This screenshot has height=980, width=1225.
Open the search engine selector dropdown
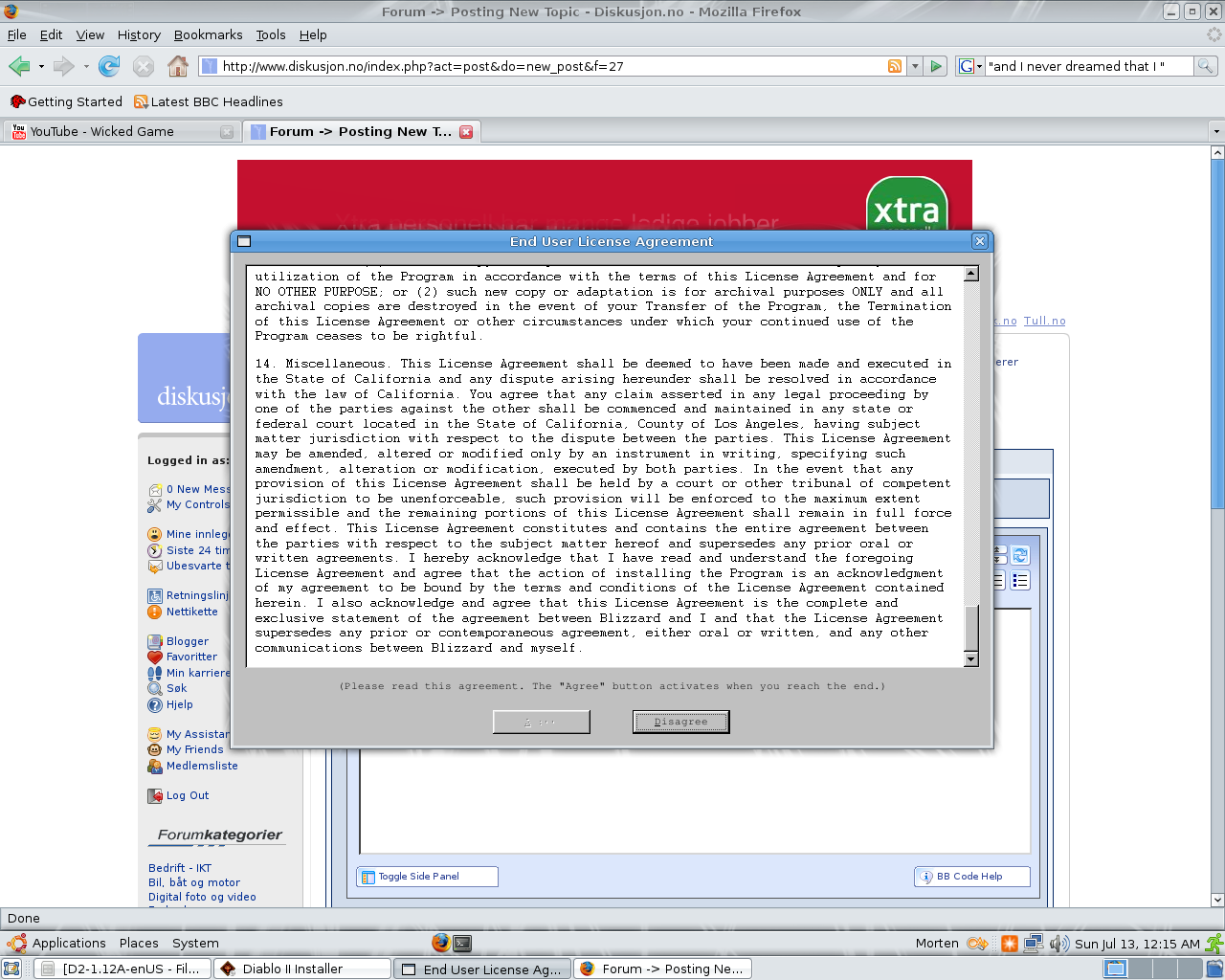[970, 66]
